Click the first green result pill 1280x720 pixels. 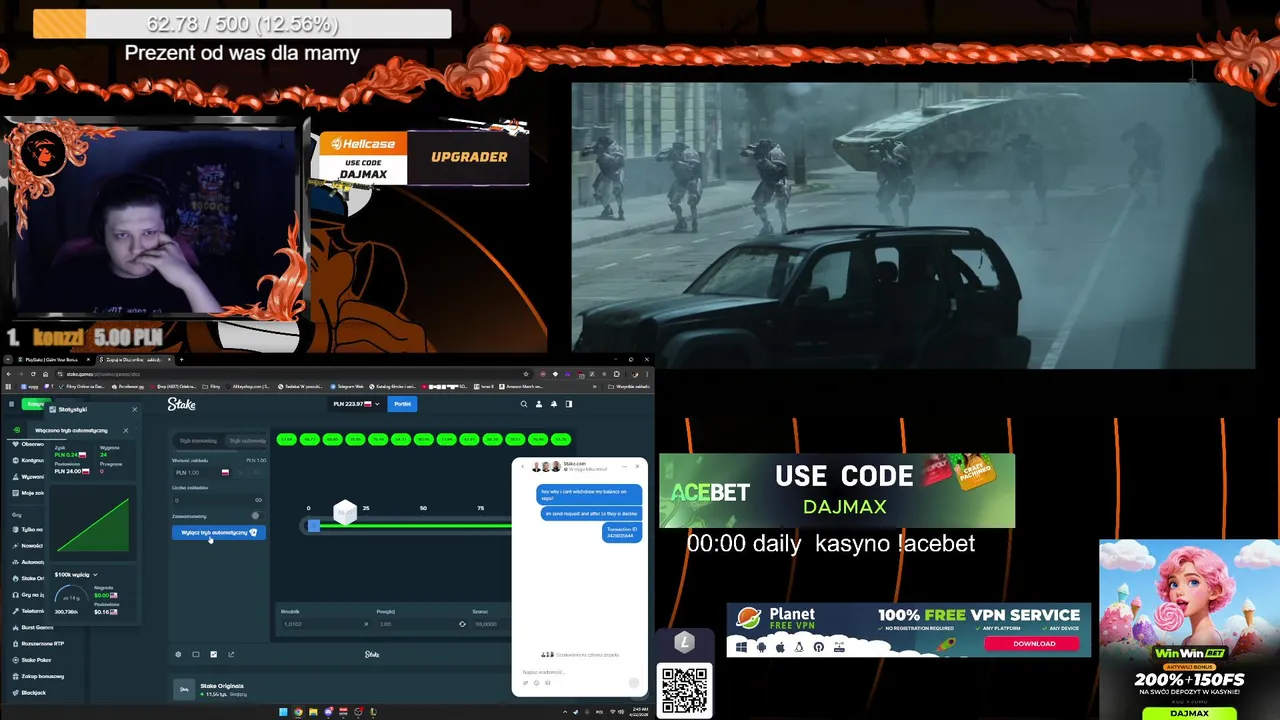coord(287,439)
